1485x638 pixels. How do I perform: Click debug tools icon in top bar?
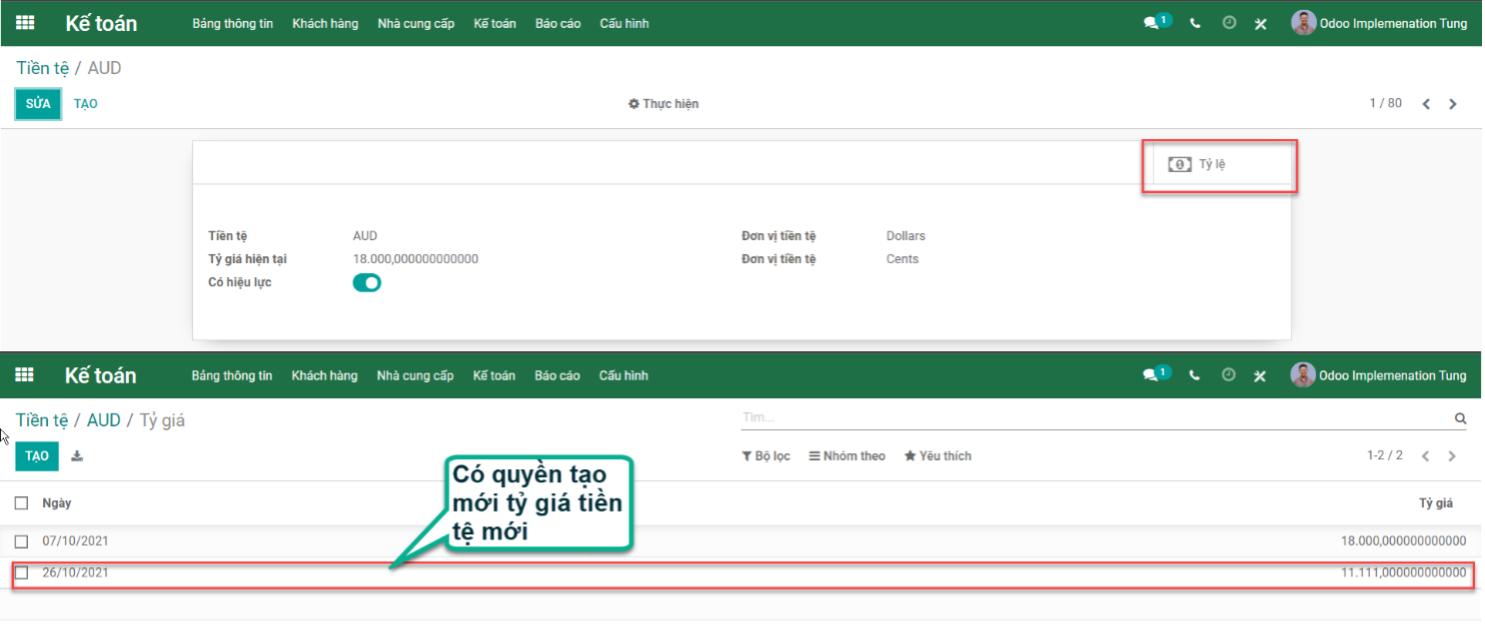point(1261,23)
